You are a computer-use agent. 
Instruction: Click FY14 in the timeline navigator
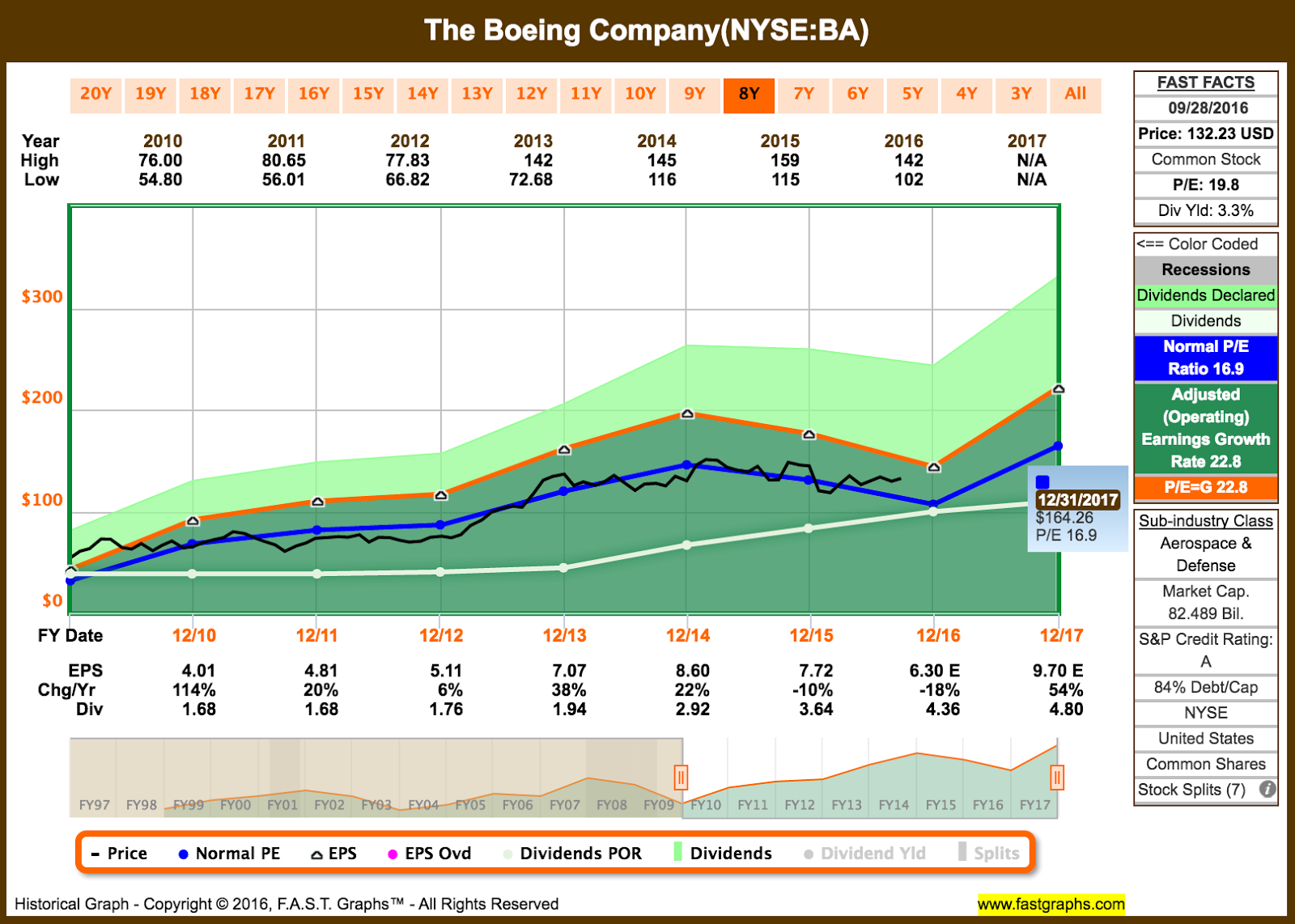click(894, 805)
